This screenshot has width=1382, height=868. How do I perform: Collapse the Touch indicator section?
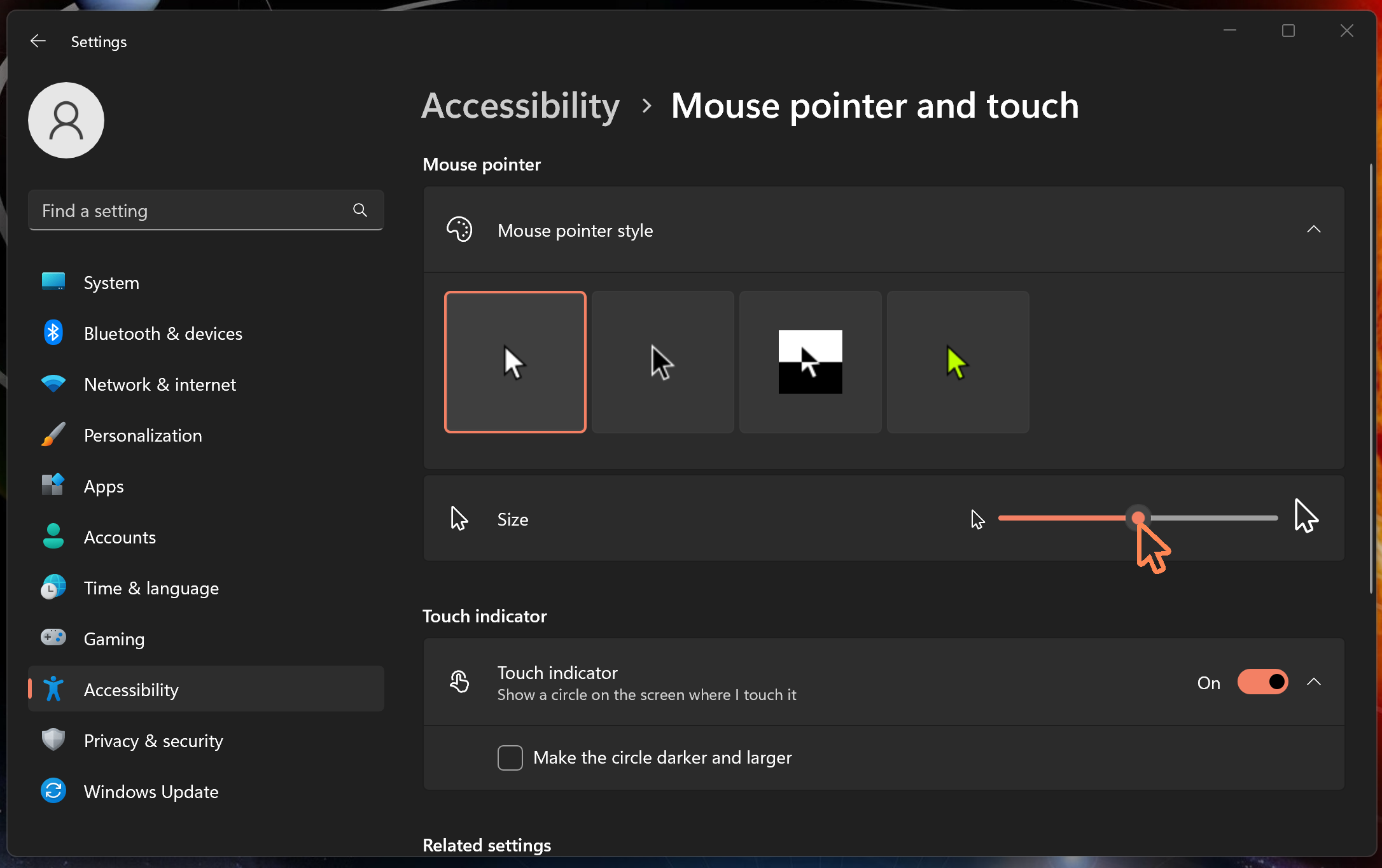pyautogui.click(x=1314, y=682)
